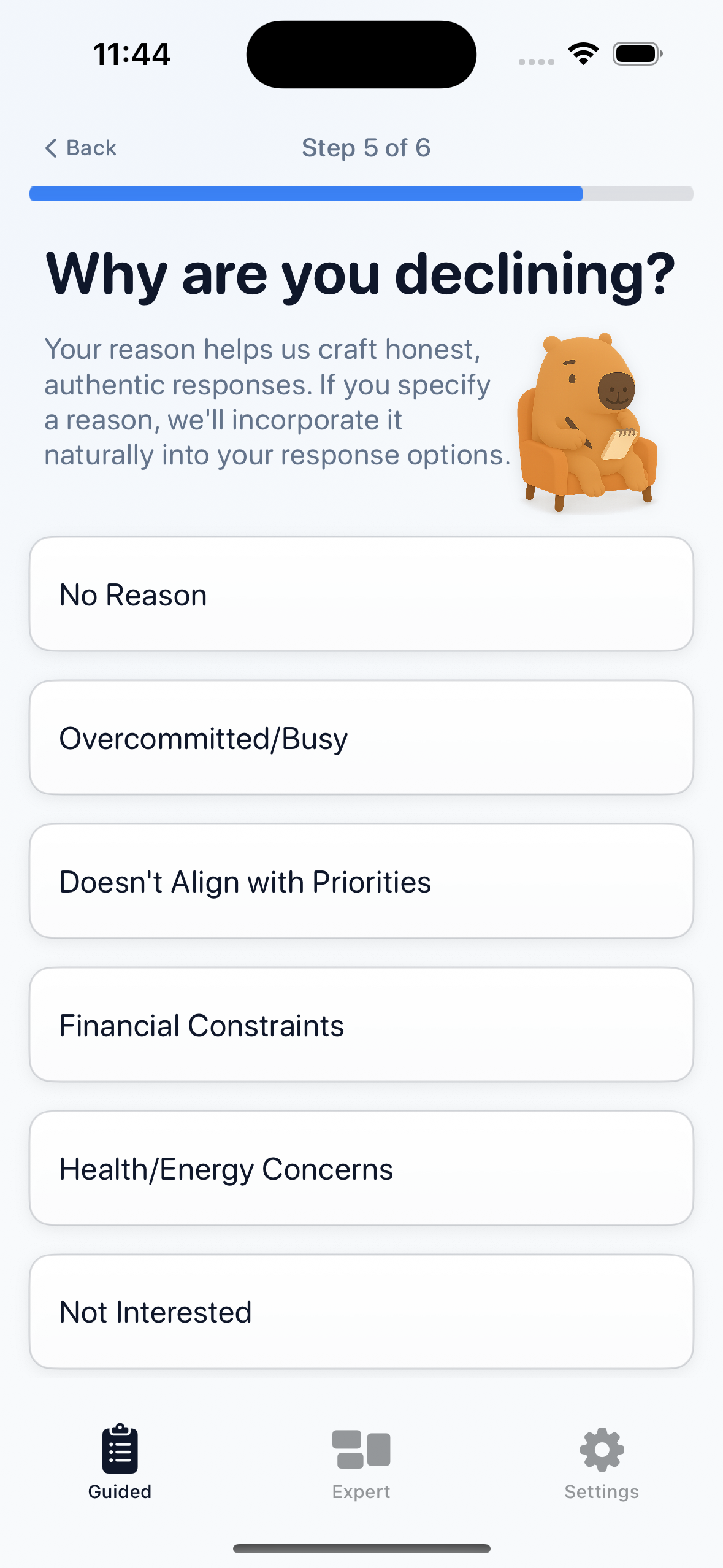Tap the back chevron arrow icon

pyautogui.click(x=52, y=148)
